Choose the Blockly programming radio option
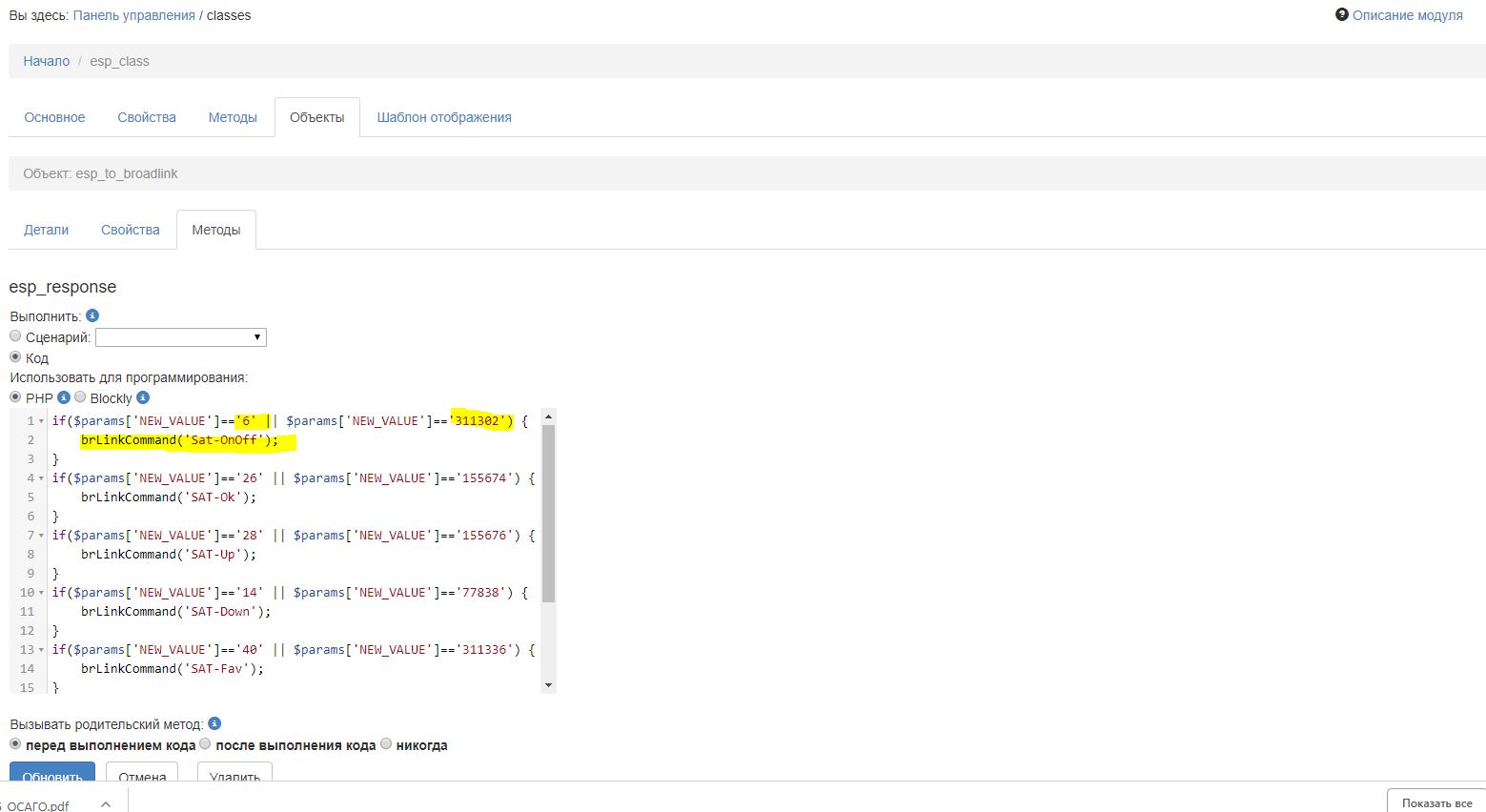The image size is (1486, 812). pos(80,397)
